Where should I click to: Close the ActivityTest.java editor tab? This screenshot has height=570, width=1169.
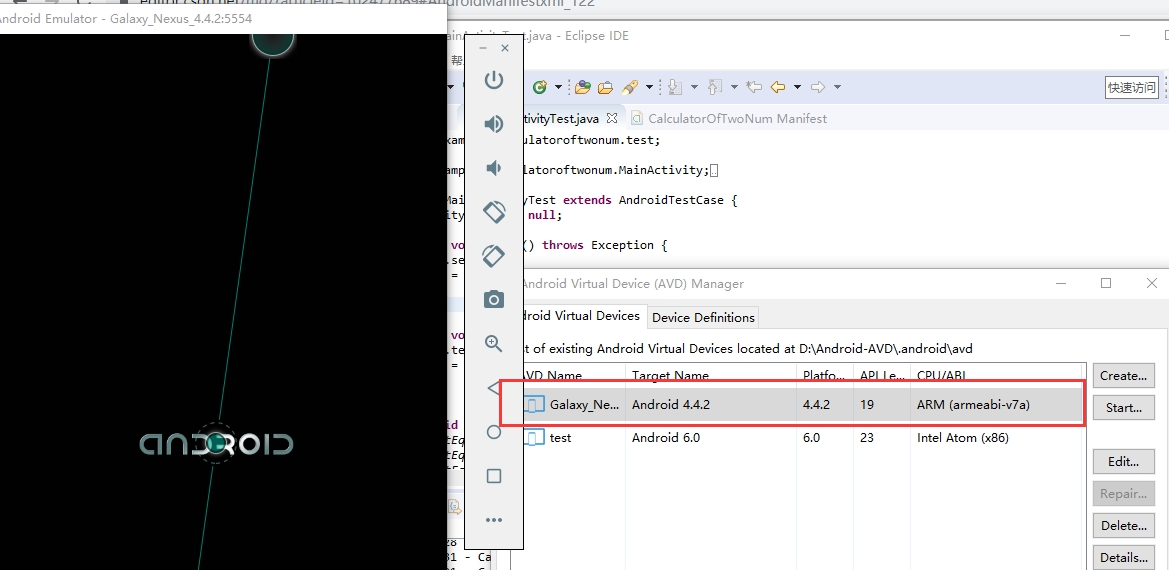point(611,118)
